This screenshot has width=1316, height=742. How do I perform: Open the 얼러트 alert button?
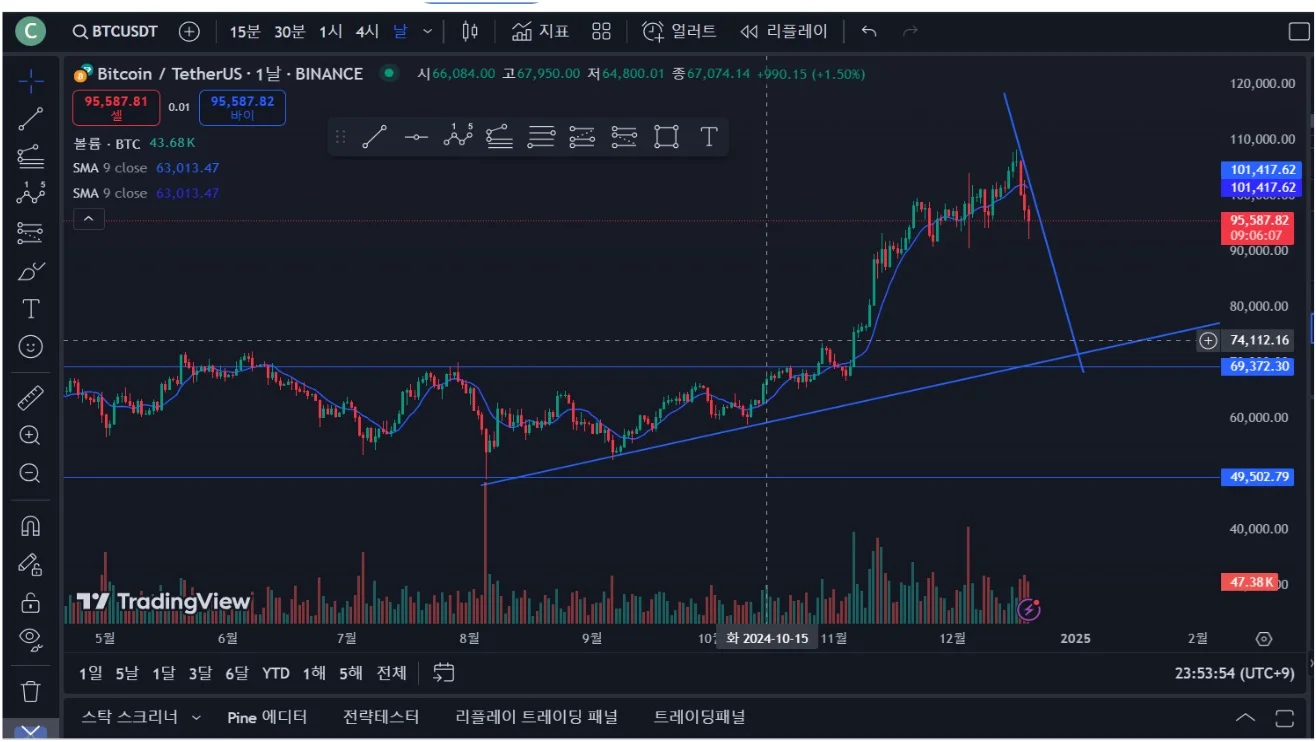(x=679, y=32)
